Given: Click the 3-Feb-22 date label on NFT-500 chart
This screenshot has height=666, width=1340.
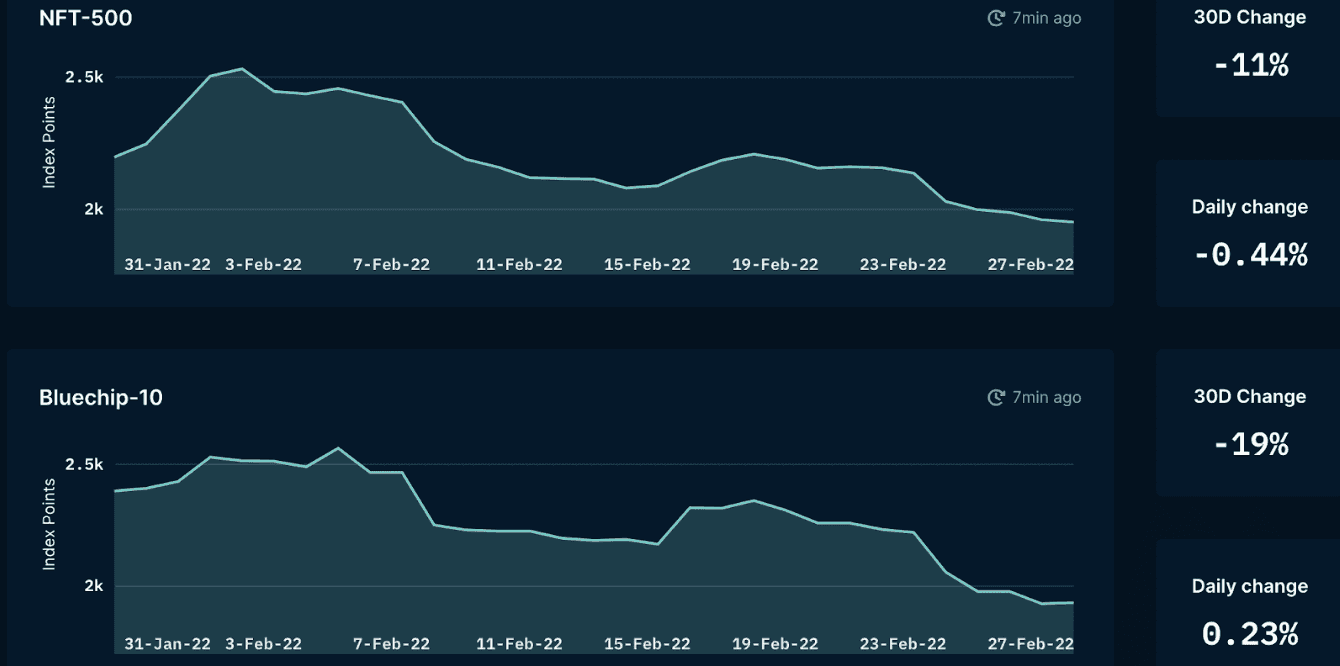Looking at the screenshot, I should pyautogui.click(x=263, y=265).
